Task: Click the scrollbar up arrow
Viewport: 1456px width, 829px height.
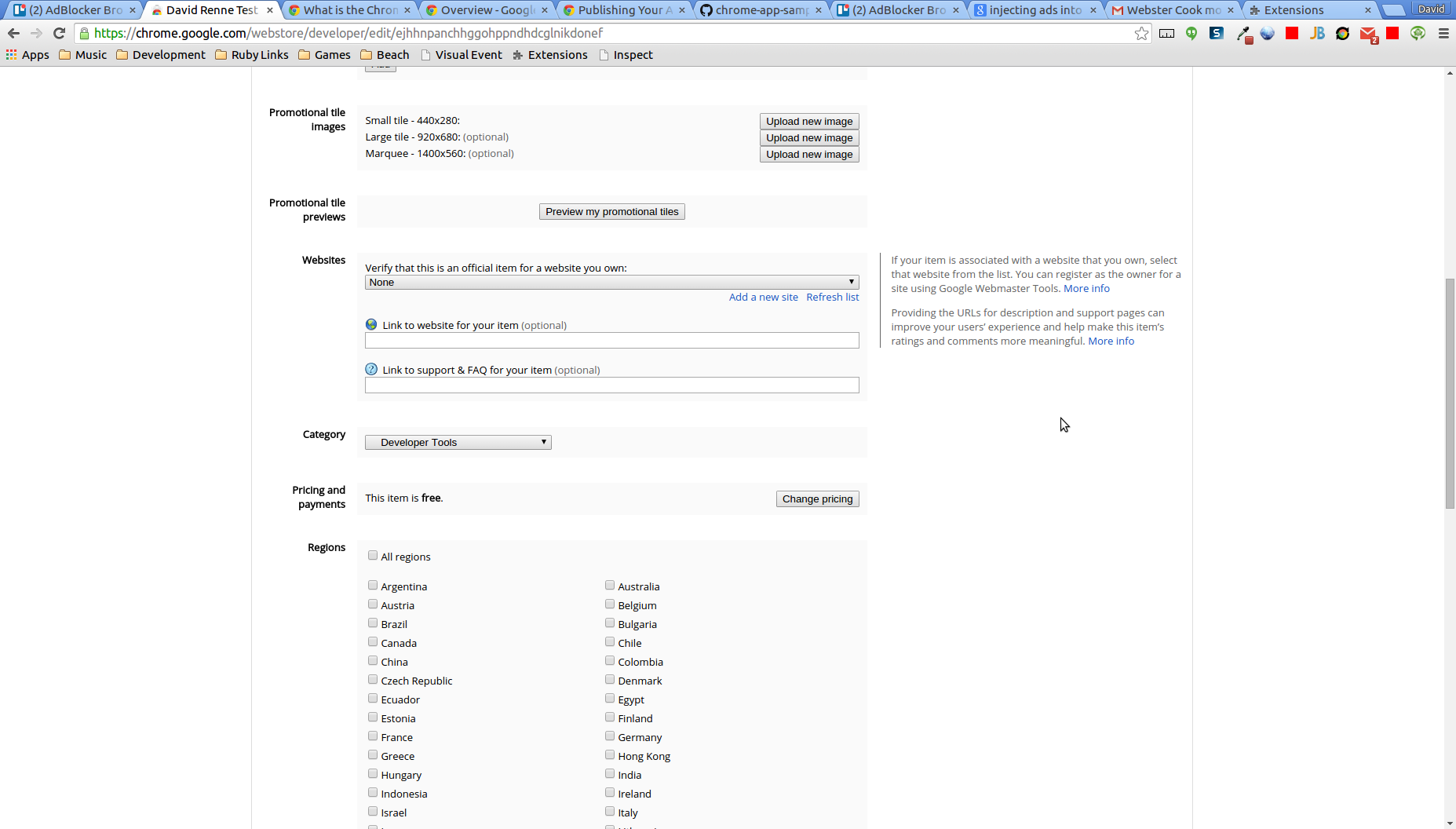Action: click(x=1450, y=73)
